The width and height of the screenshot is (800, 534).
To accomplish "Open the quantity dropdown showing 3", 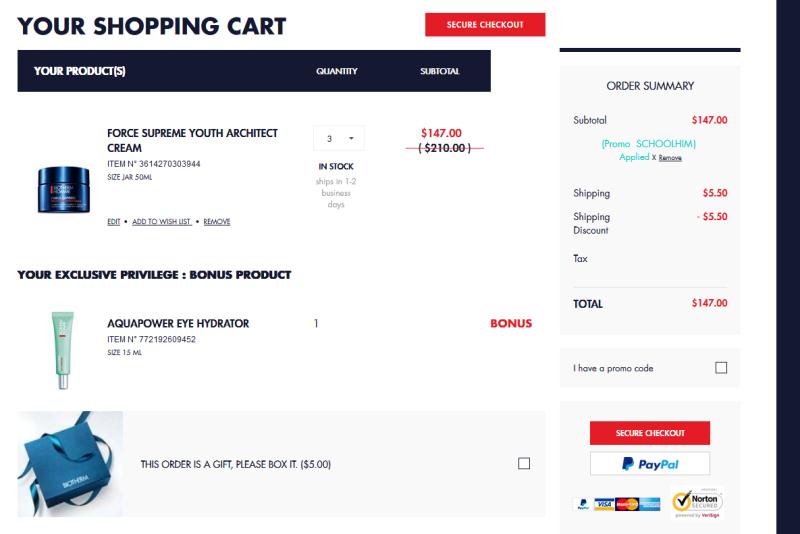I will 339,138.
